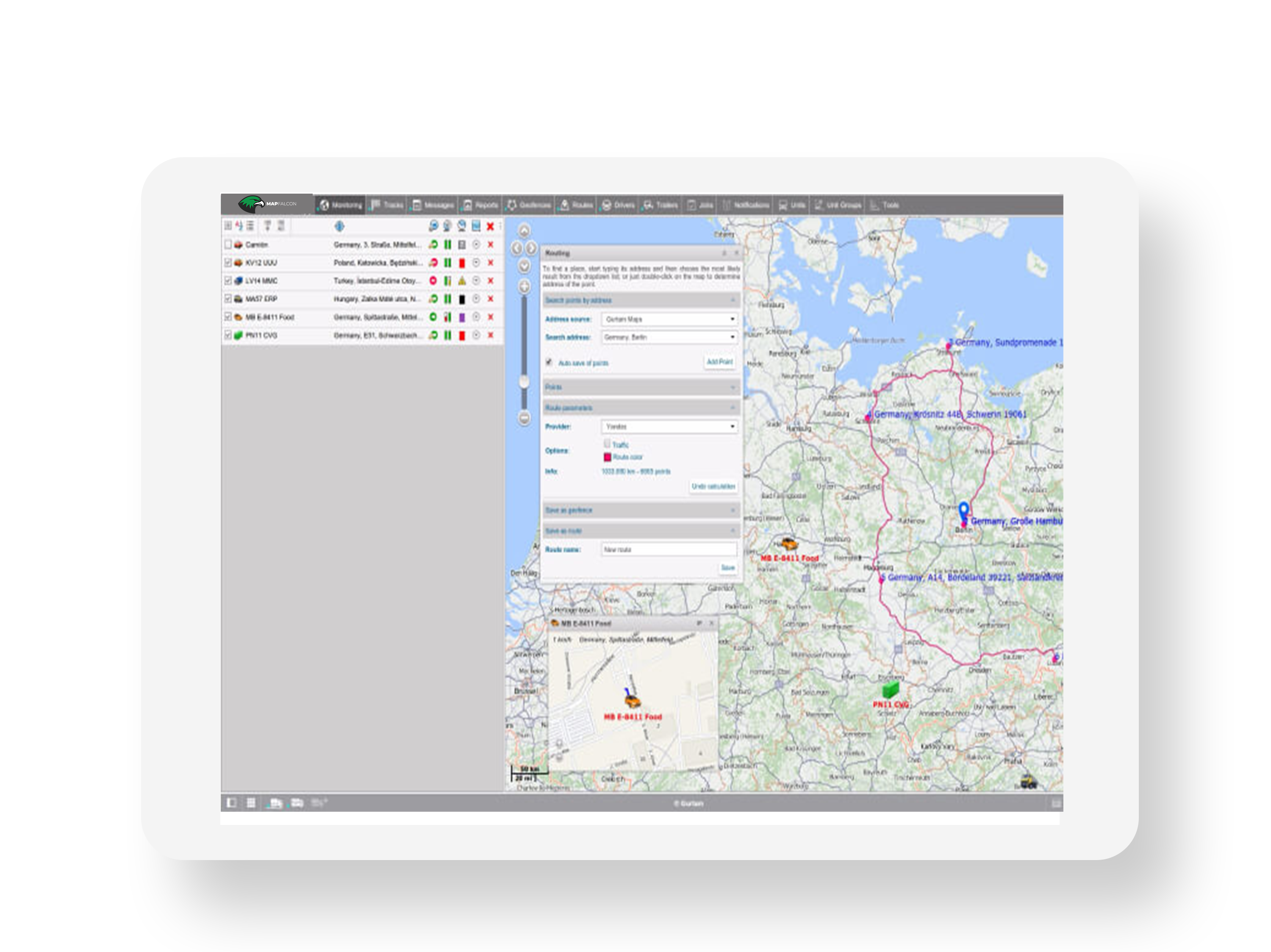This screenshot has height=952, width=1271.
Task: Click the red X remove-all icon in header
Action: point(490,226)
